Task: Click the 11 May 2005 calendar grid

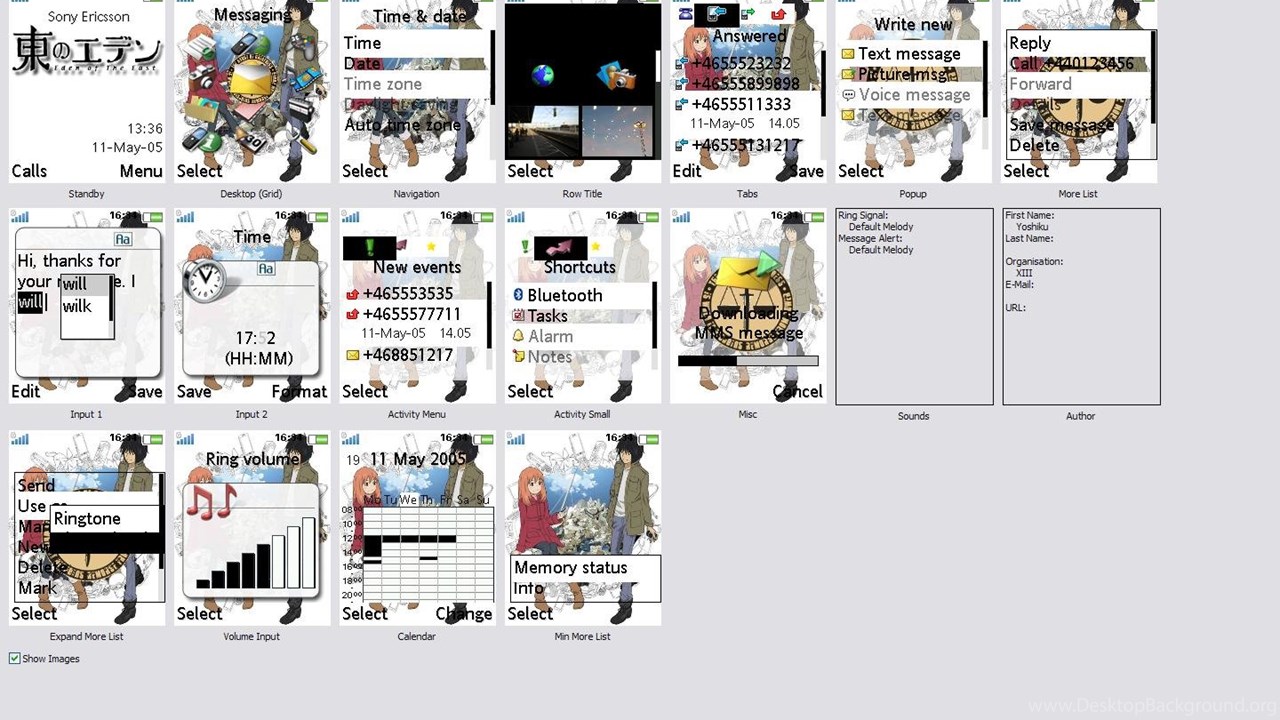Action: click(x=428, y=552)
